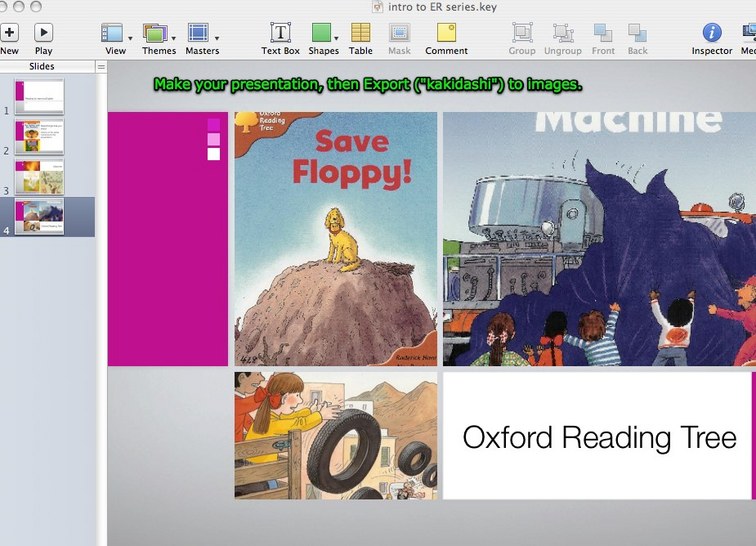Expand the Themes dropdown
The width and height of the screenshot is (756, 546).
click(158, 36)
